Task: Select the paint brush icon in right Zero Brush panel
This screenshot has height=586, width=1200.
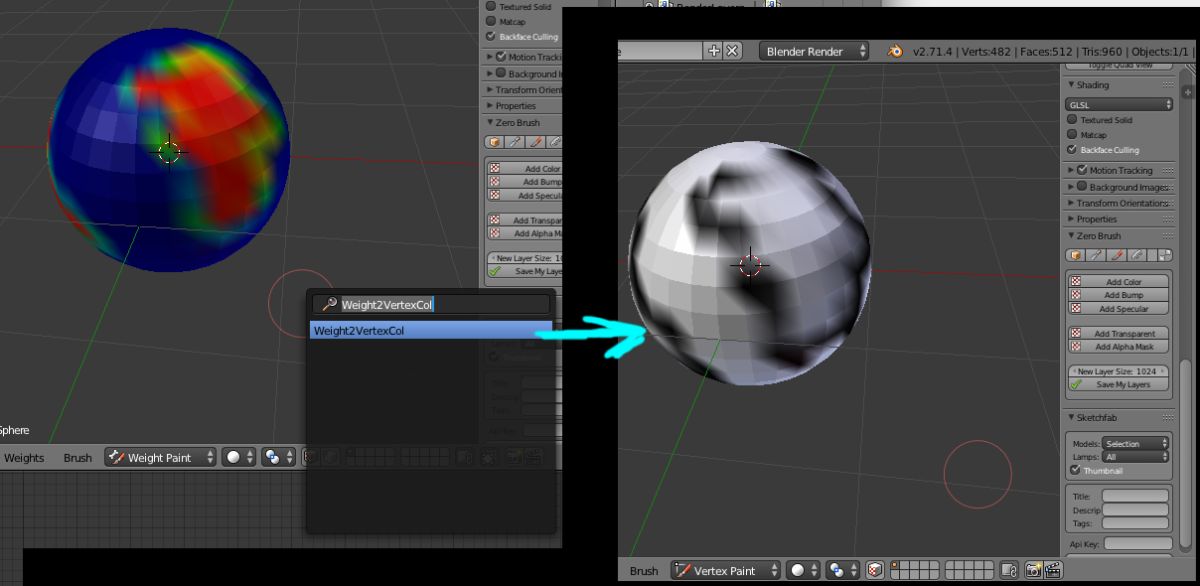Action: click(x=1097, y=256)
